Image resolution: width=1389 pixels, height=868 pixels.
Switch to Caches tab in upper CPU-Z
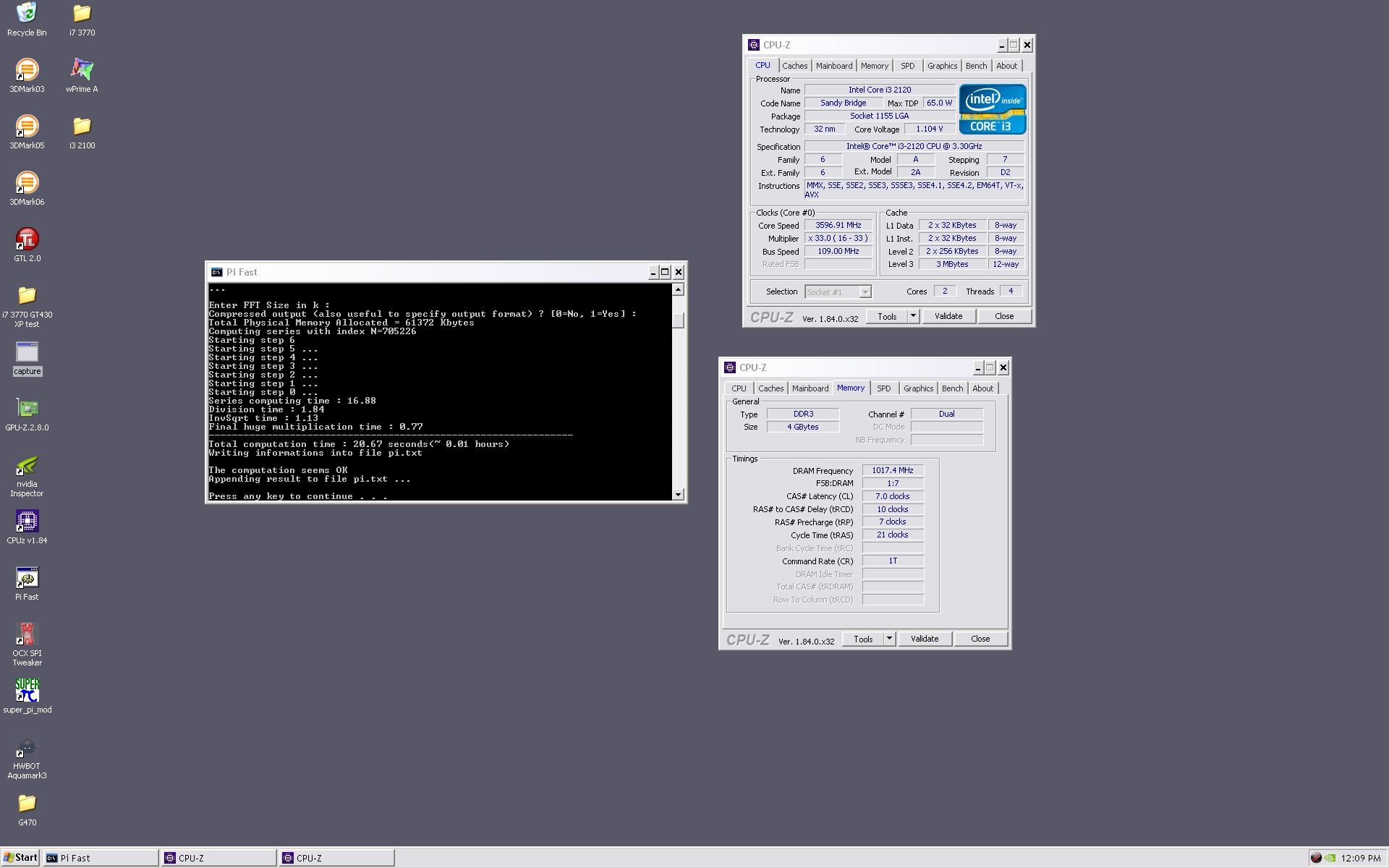[794, 66]
